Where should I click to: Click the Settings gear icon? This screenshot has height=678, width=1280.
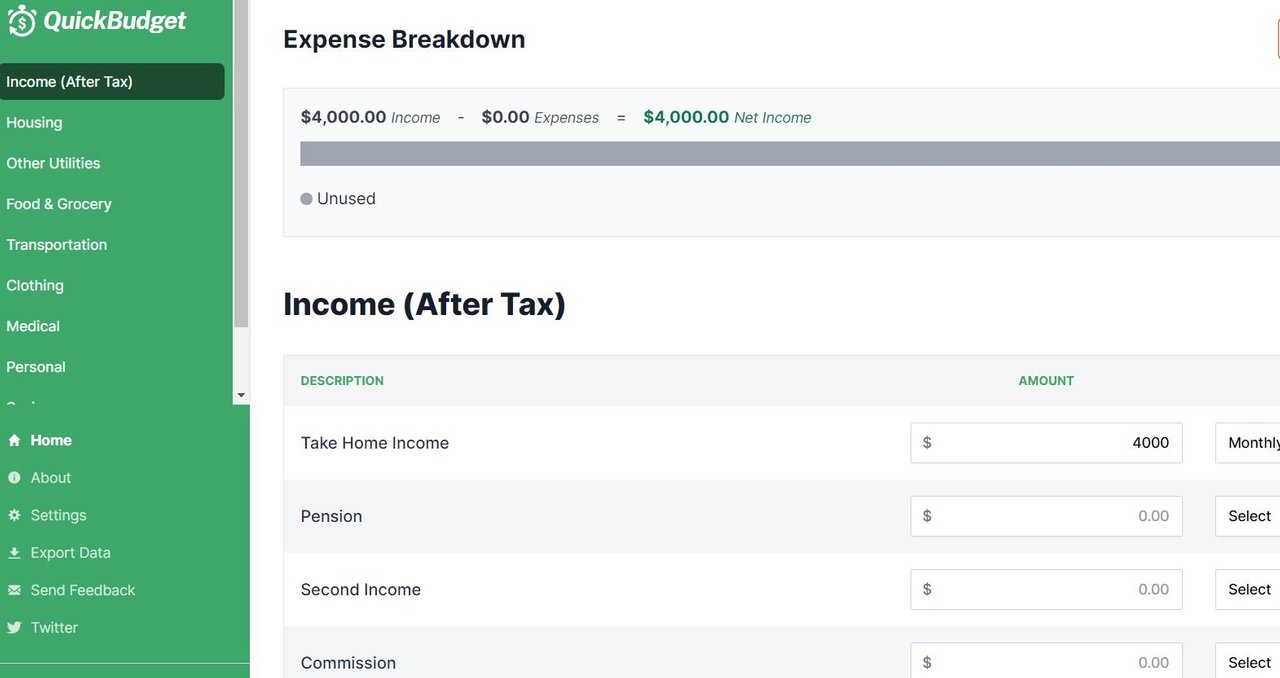(x=14, y=515)
